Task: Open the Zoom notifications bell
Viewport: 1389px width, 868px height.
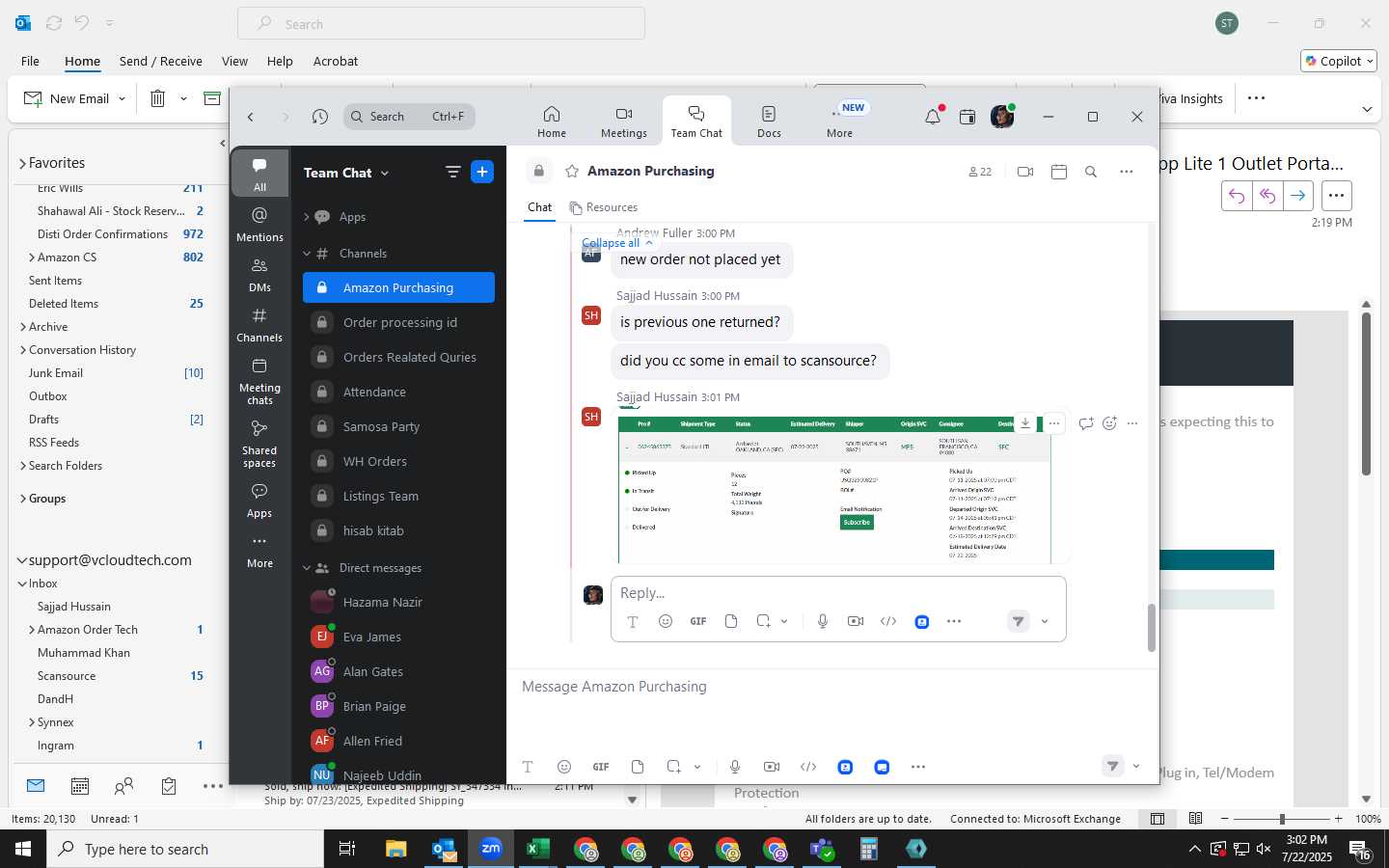Action: pyautogui.click(x=933, y=117)
